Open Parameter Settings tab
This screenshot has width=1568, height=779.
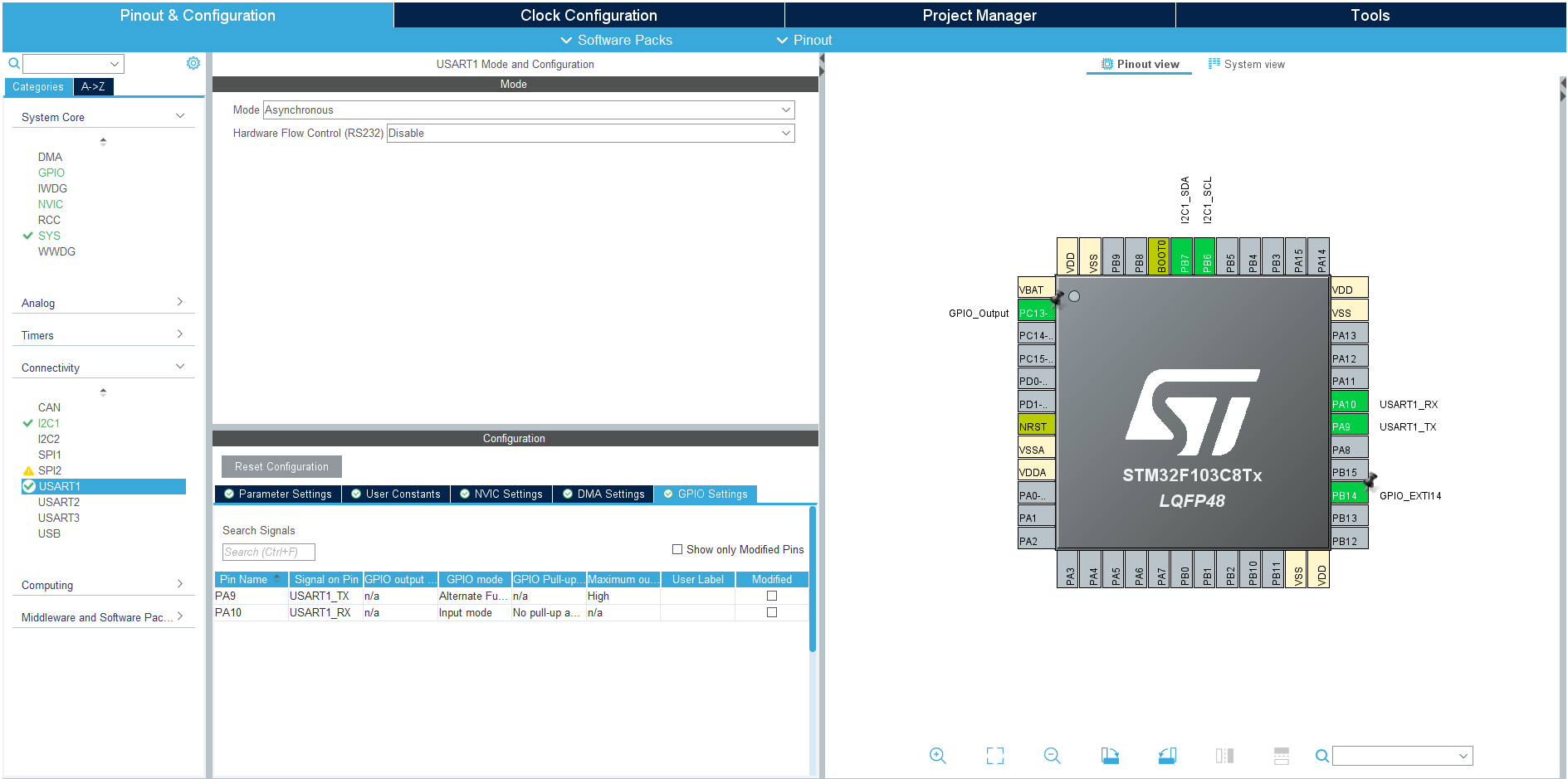point(277,494)
